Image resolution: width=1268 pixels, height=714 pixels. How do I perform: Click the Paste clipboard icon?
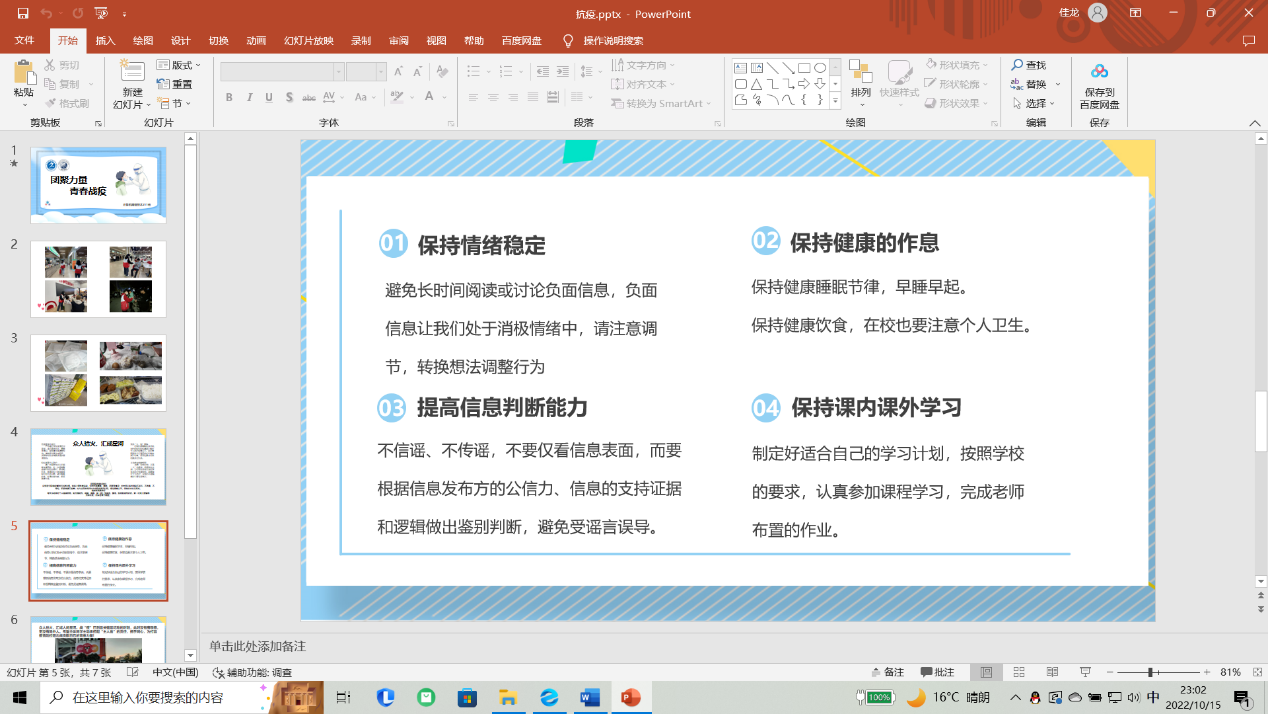coord(23,73)
